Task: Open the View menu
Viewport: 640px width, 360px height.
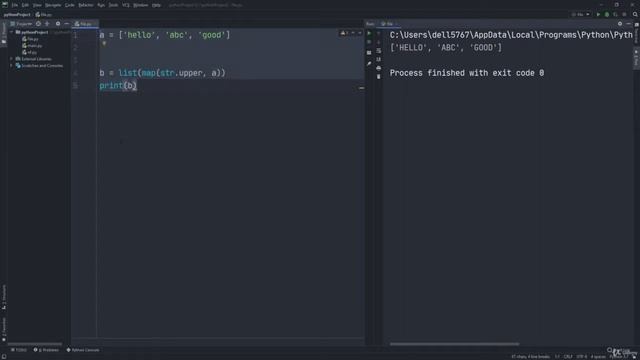Action: 37,5
